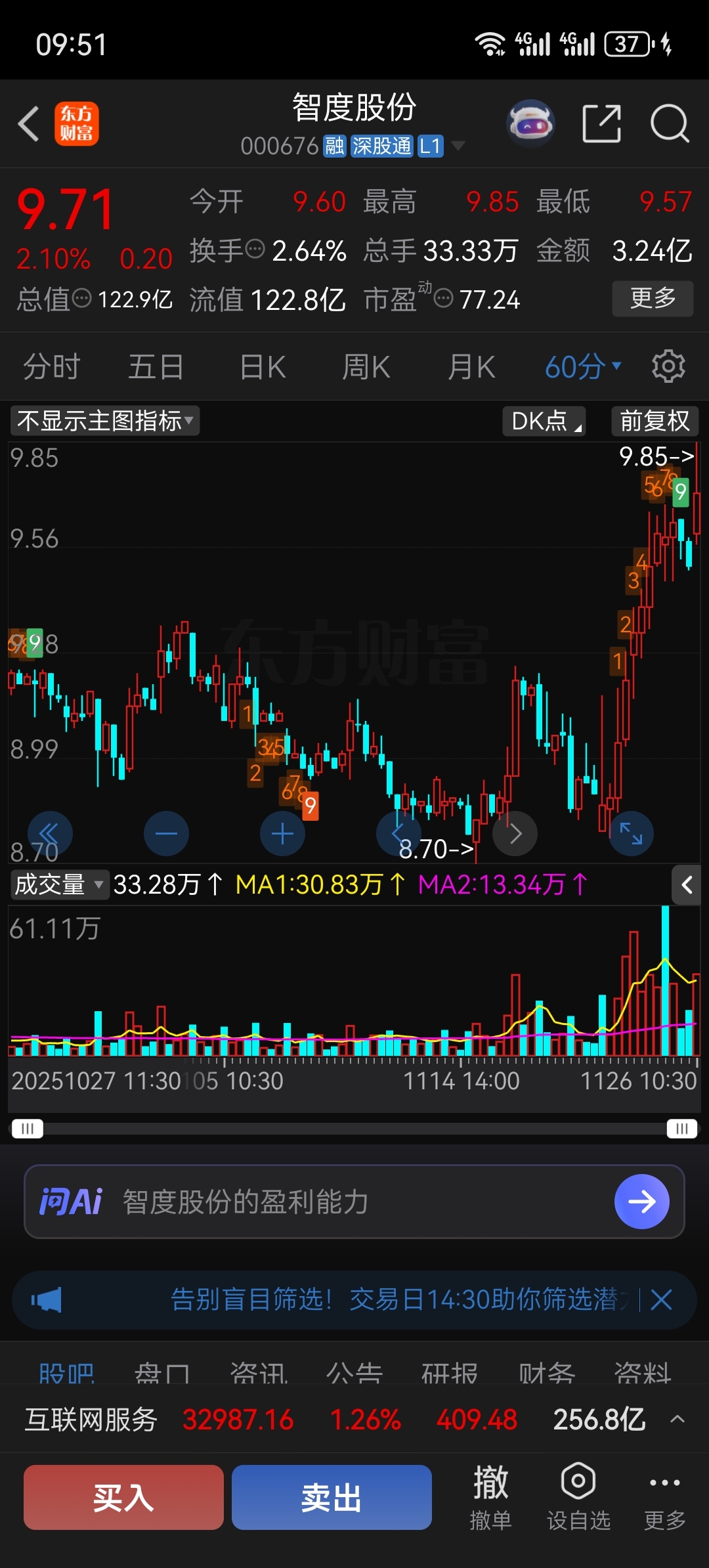Image resolution: width=709 pixels, height=1568 pixels.
Task: Expand the 互联网服务 sector bar chevron
Action: [x=677, y=1420]
